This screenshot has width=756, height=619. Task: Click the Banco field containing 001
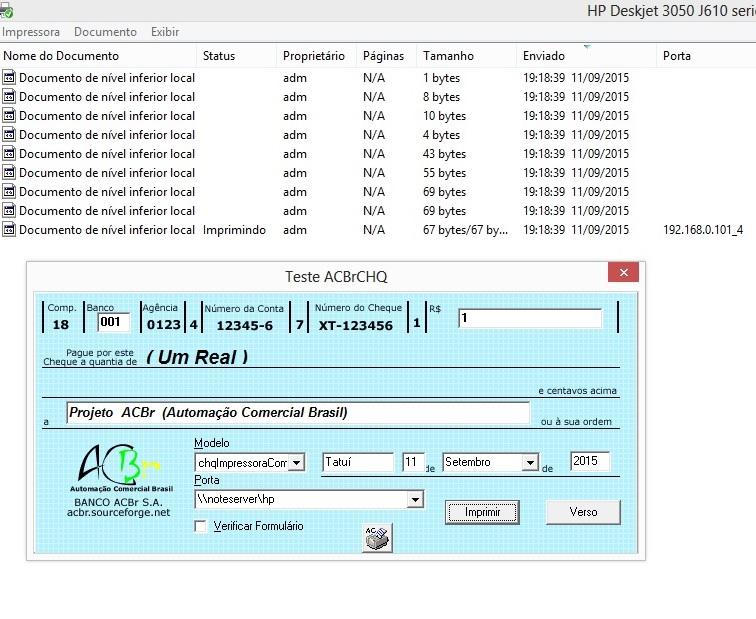click(114, 322)
